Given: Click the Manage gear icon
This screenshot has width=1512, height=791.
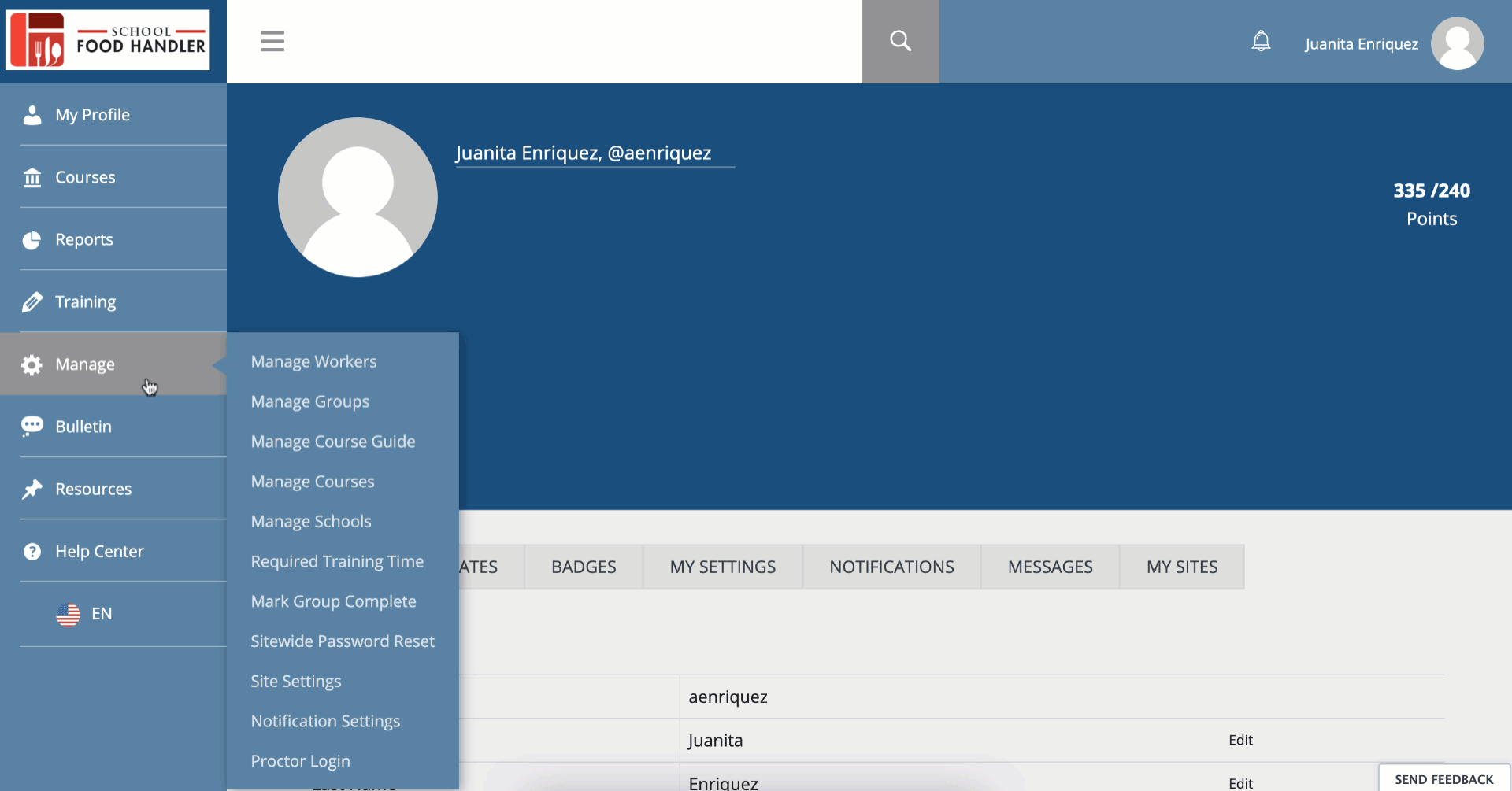Looking at the screenshot, I should point(31,364).
